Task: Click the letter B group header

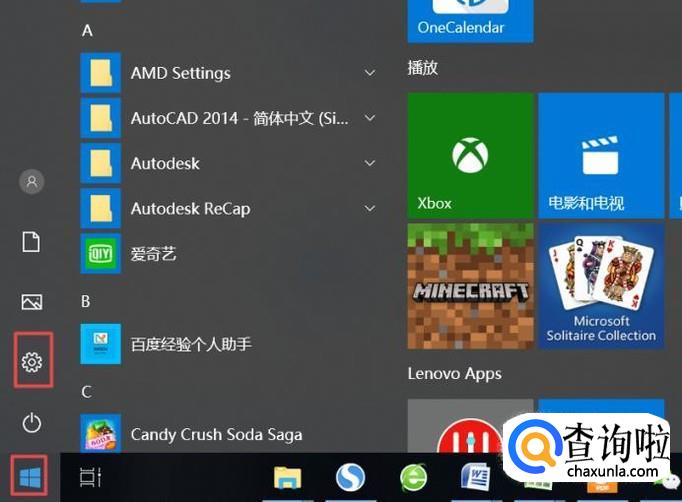Action: (86, 301)
